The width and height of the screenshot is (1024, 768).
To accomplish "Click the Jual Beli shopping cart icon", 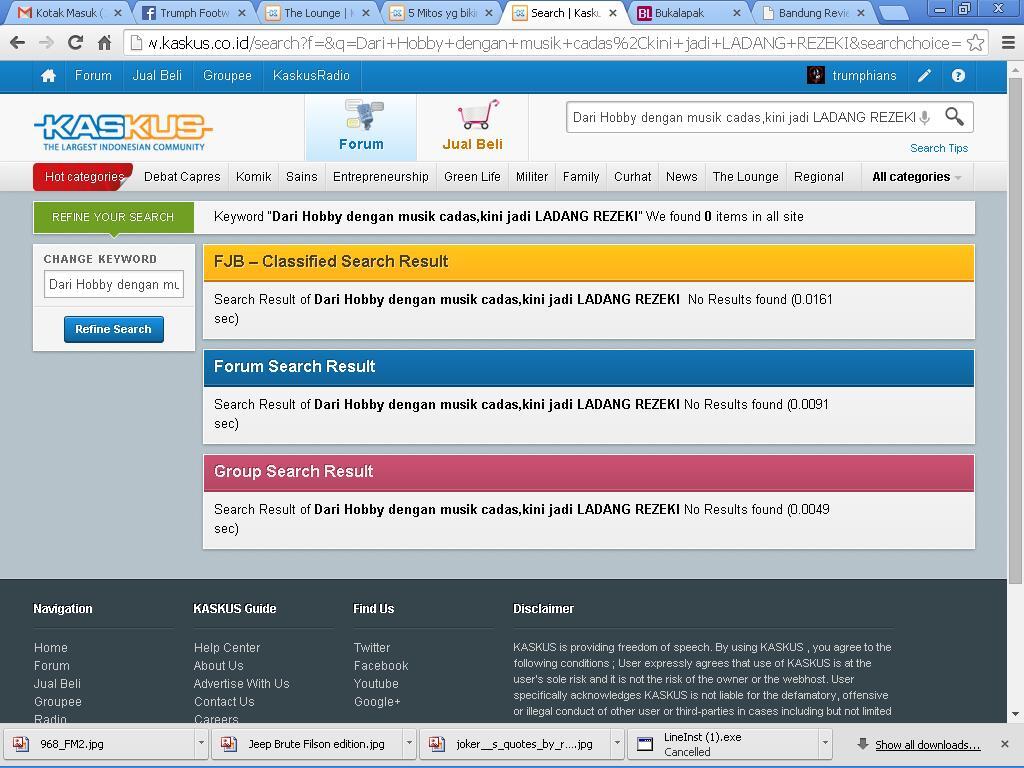I will [x=478, y=114].
